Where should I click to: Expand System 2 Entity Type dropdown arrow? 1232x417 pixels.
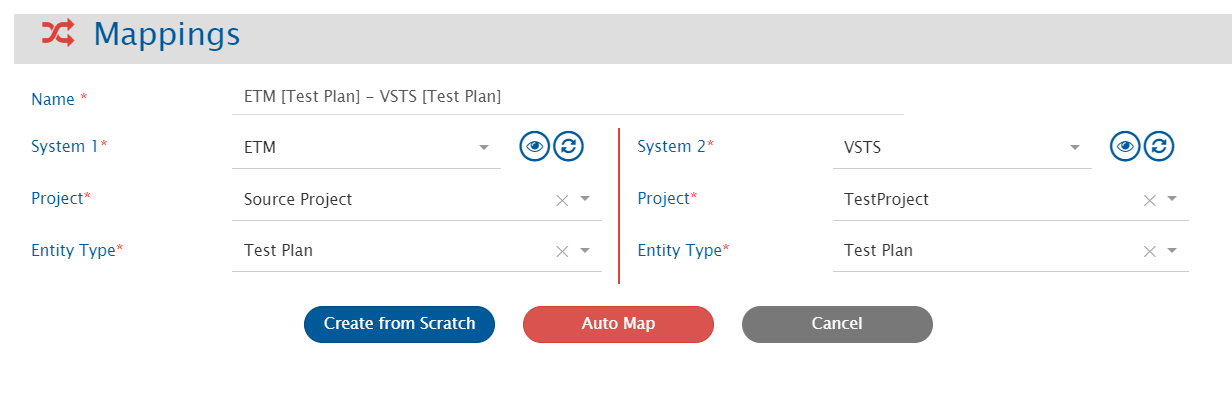coord(1172,251)
